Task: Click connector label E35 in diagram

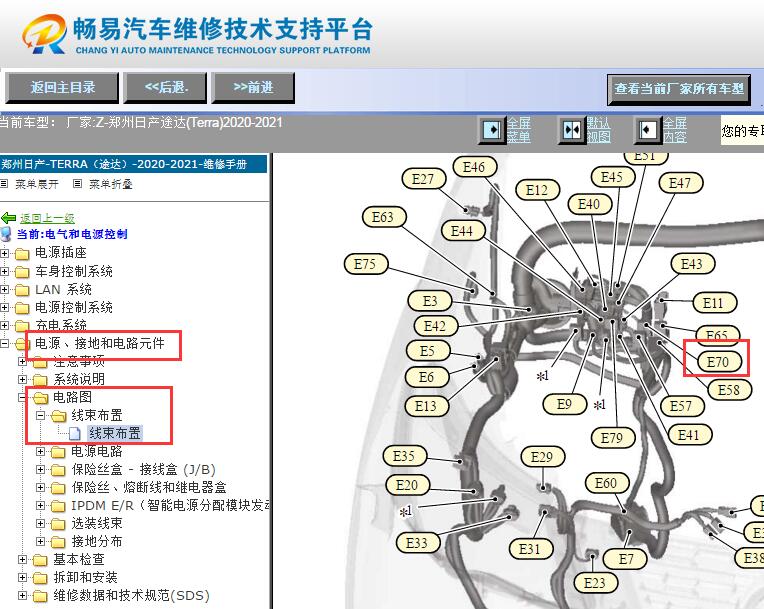Action: pyautogui.click(x=404, y=456)
